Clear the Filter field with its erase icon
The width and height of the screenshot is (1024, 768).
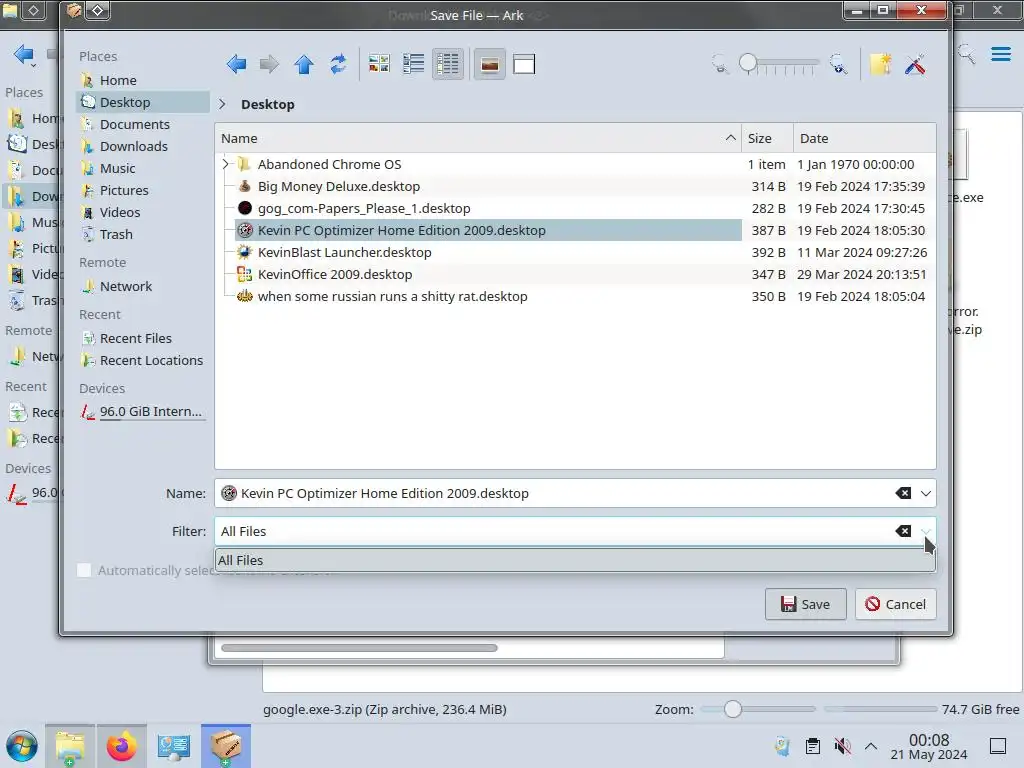coord(903,531)
